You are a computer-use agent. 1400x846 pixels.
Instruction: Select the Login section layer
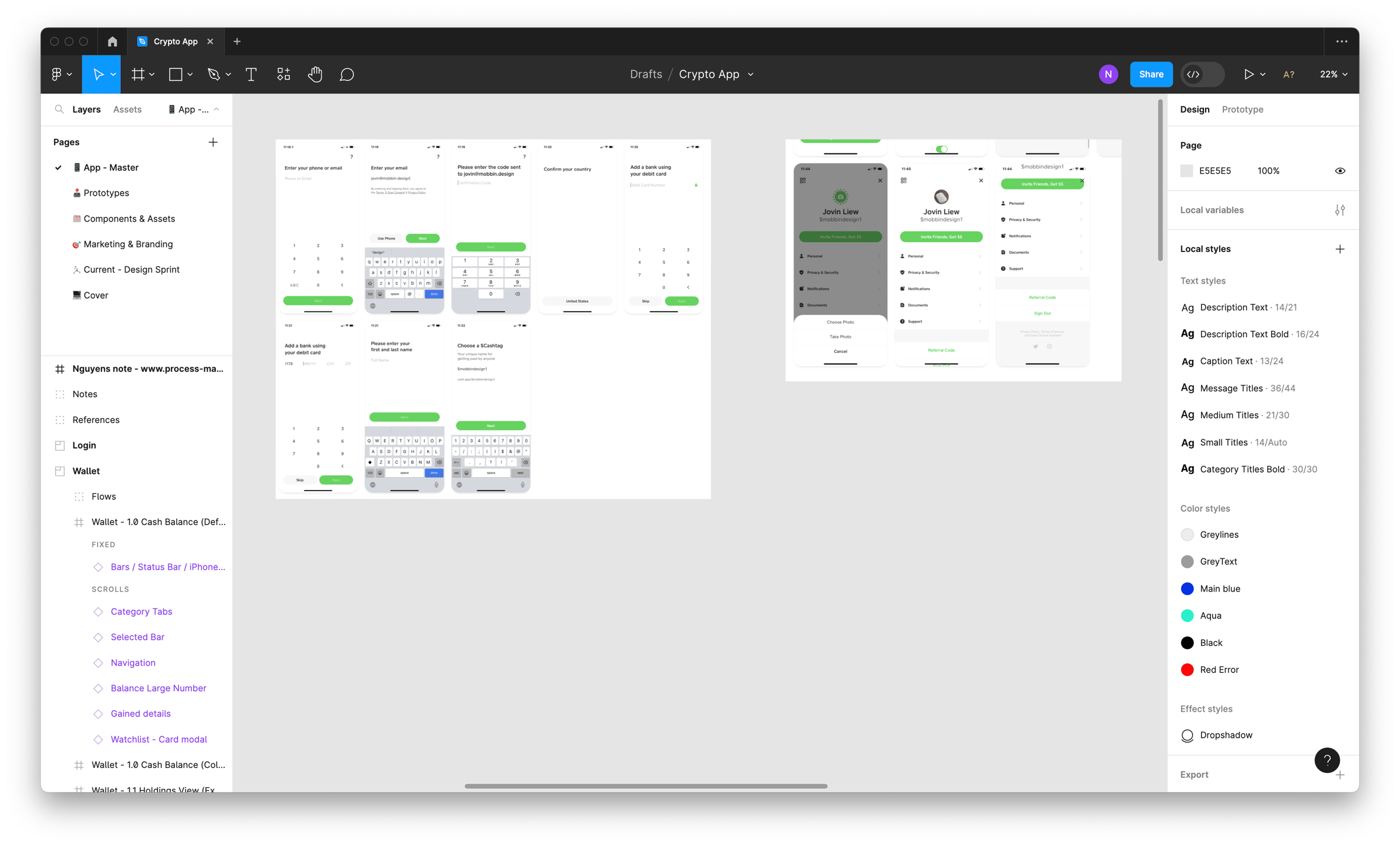[84, 445]
